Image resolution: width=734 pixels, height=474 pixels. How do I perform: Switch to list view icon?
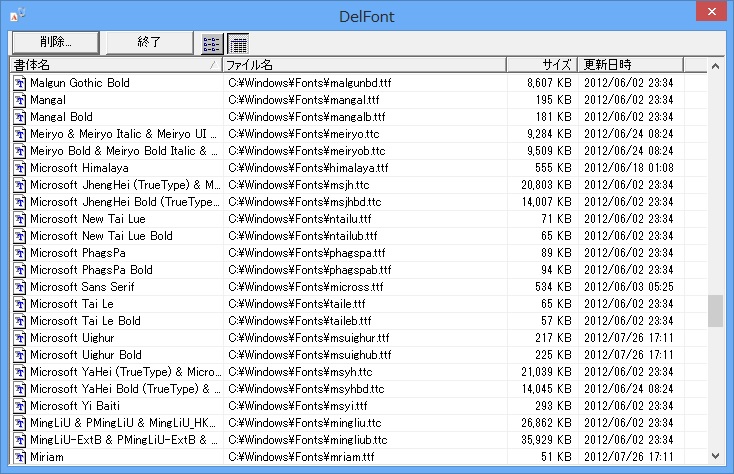[212, 44]
